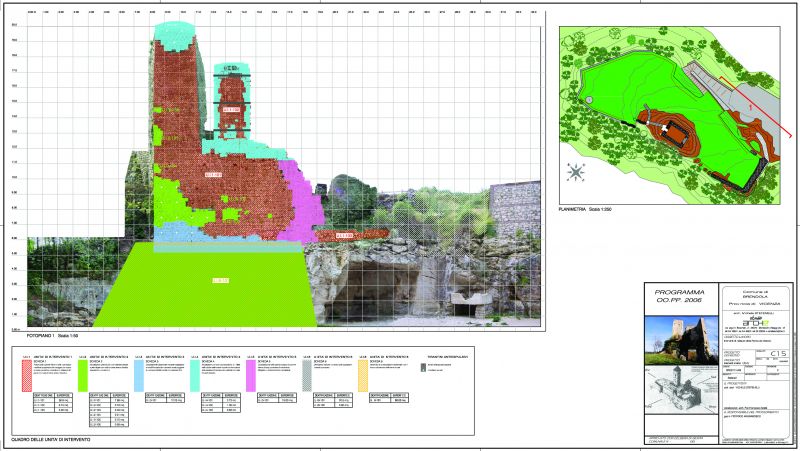
Task: Click the large green trapezoid area of the fotopiano
Action: click(206, 284)
